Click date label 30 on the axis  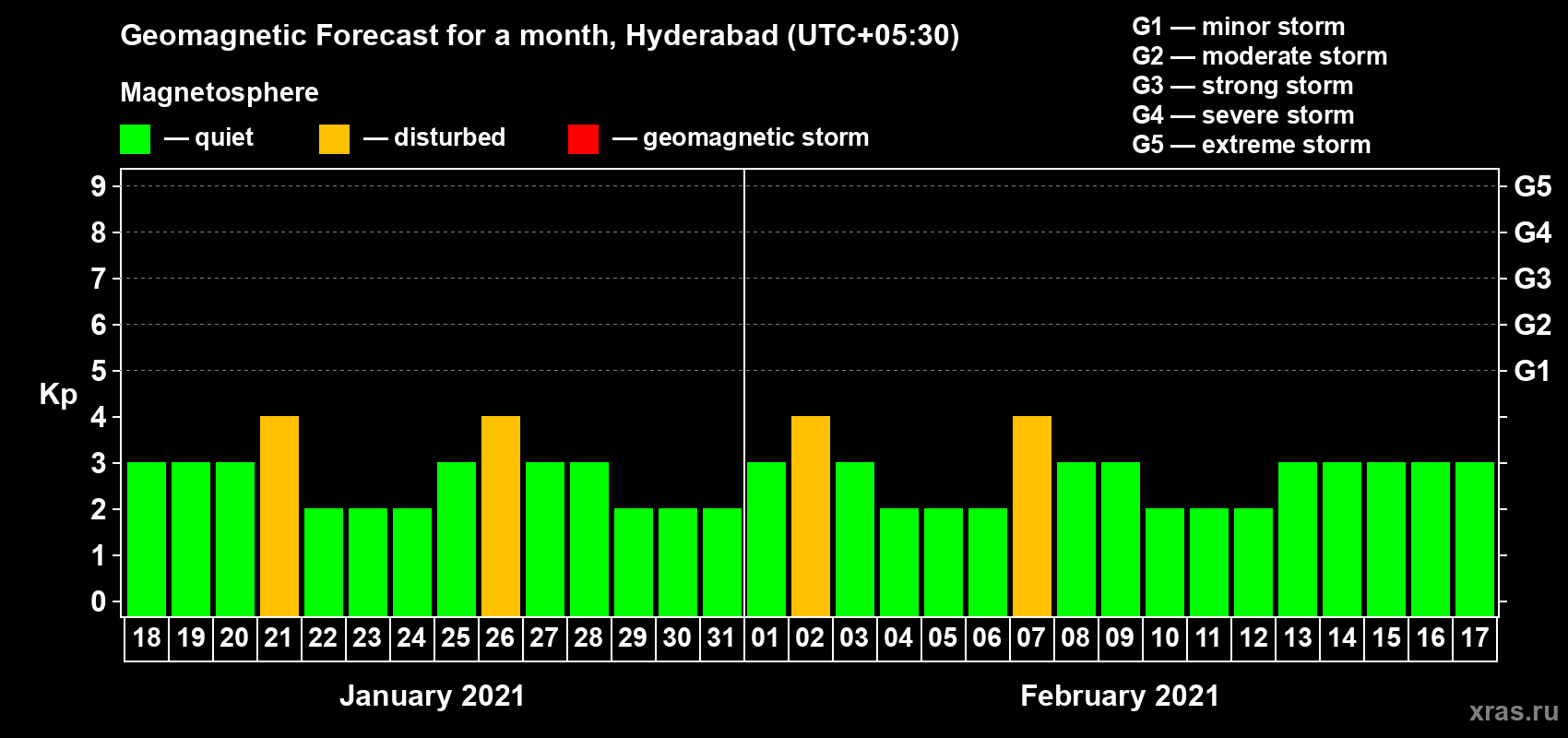[677, 638]
